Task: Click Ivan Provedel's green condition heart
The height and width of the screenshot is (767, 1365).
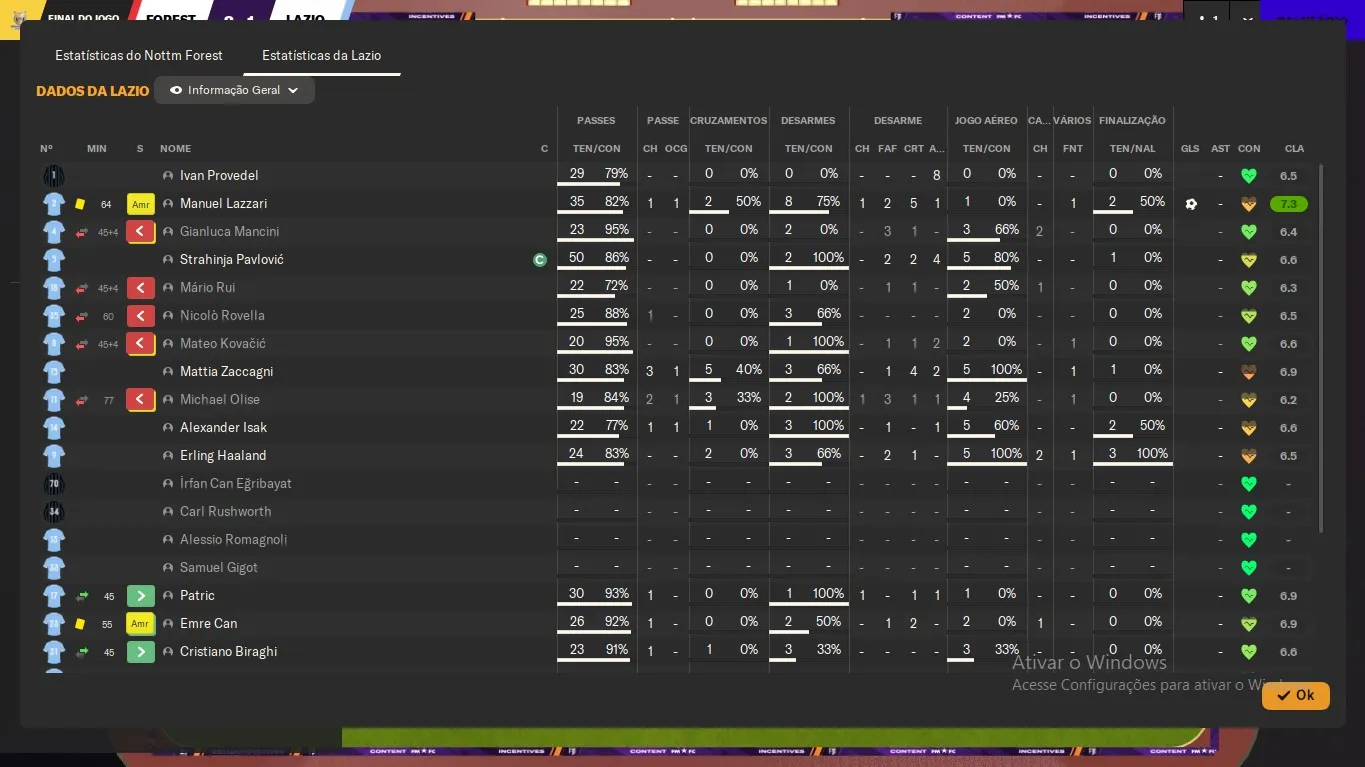Action: (1248, 176)
